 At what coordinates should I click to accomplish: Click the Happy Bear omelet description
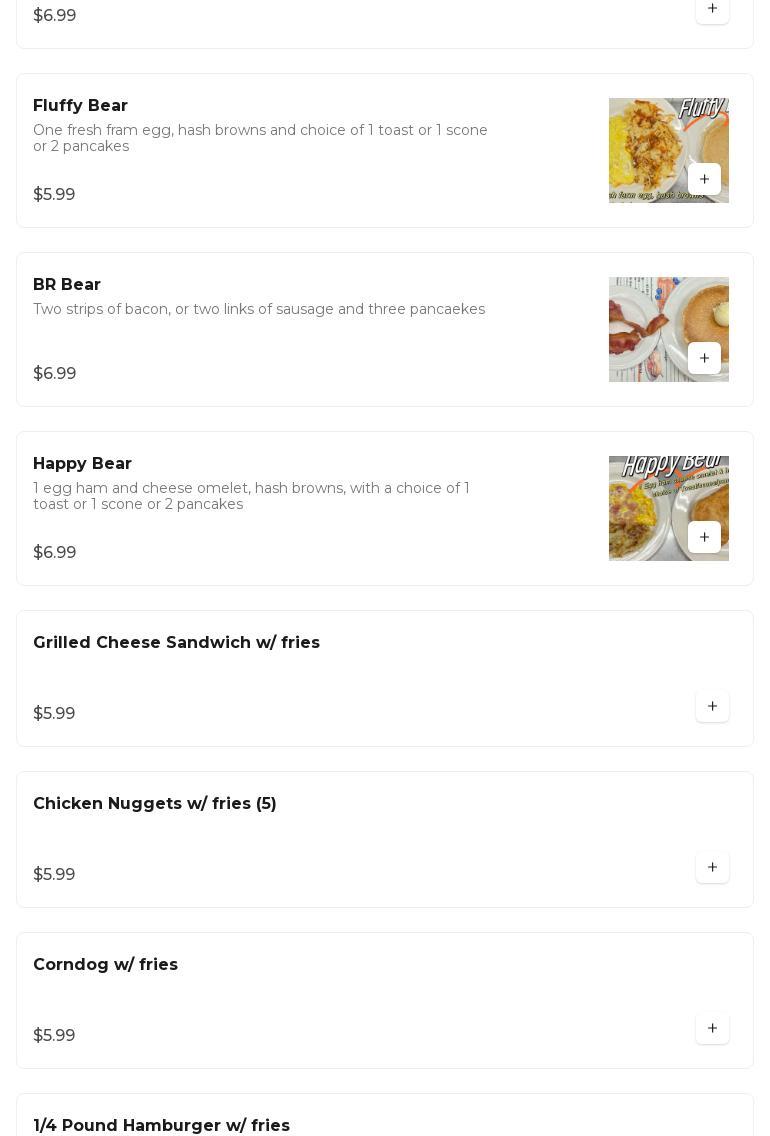(x=251, y=496)
